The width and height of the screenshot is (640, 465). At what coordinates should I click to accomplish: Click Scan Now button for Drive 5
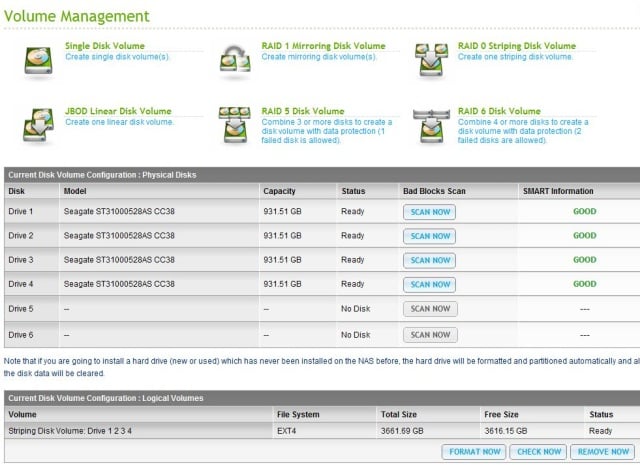[x=430, y=309]
